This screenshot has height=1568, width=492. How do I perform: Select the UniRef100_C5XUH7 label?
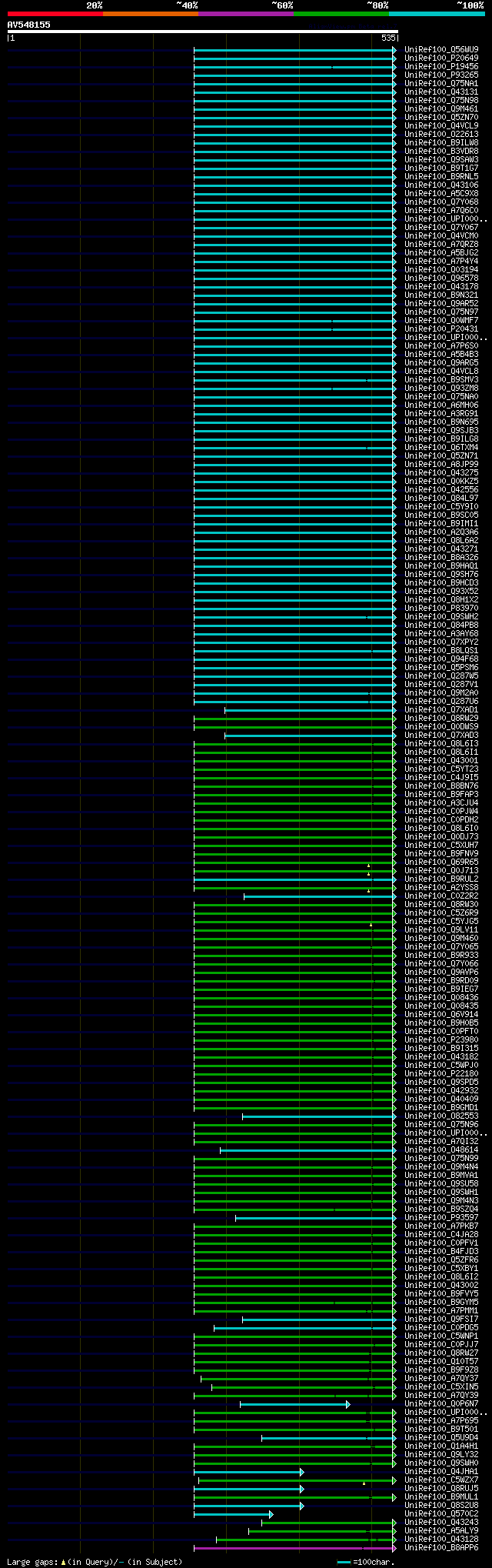coord(441,845)
